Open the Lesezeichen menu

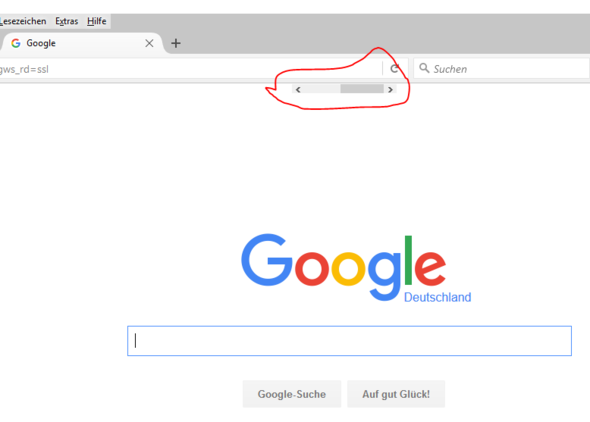pyautogui.click(x=23, y=21)
